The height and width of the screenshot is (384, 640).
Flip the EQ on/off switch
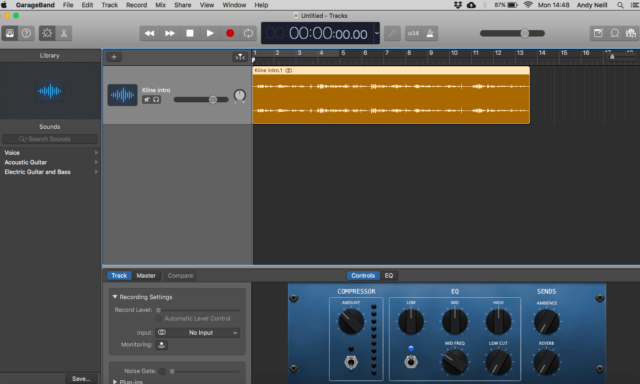[x=411, y=362]
